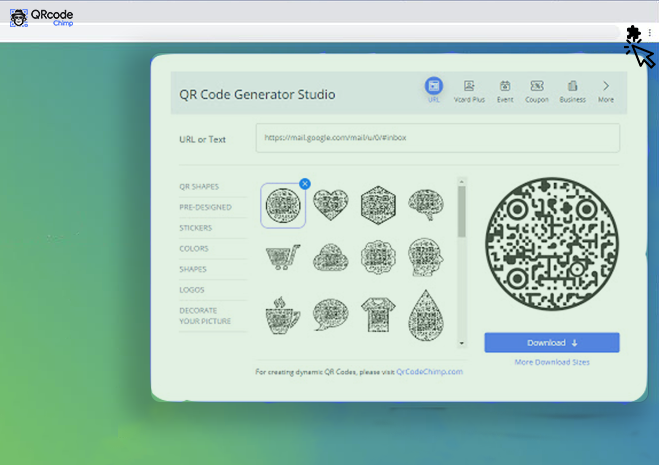Open the PRE-DESIGNED tab
Image resolution: width=659 pixels, height=465 pixels.
coord(205,207)
